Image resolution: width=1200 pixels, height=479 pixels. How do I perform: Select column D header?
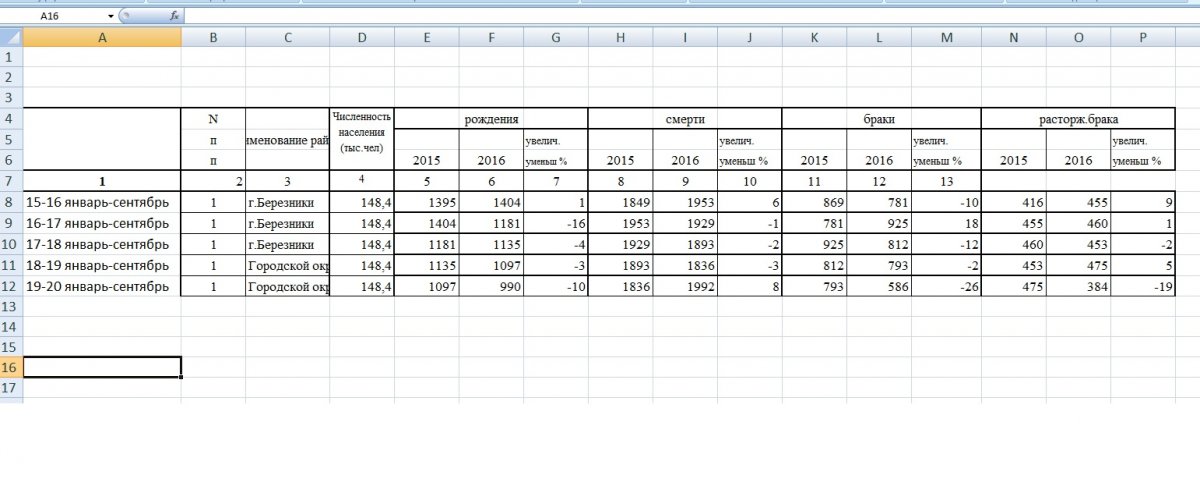coord(362,38)
